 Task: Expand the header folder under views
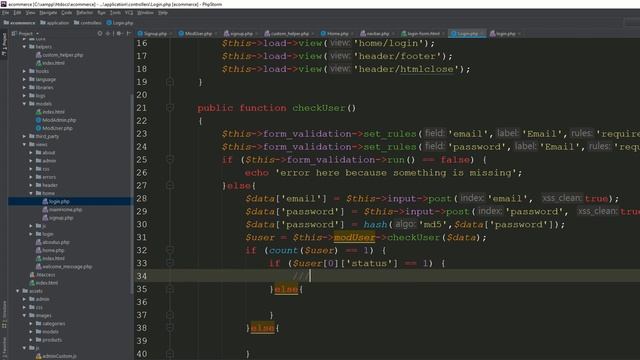pos(31,185)
